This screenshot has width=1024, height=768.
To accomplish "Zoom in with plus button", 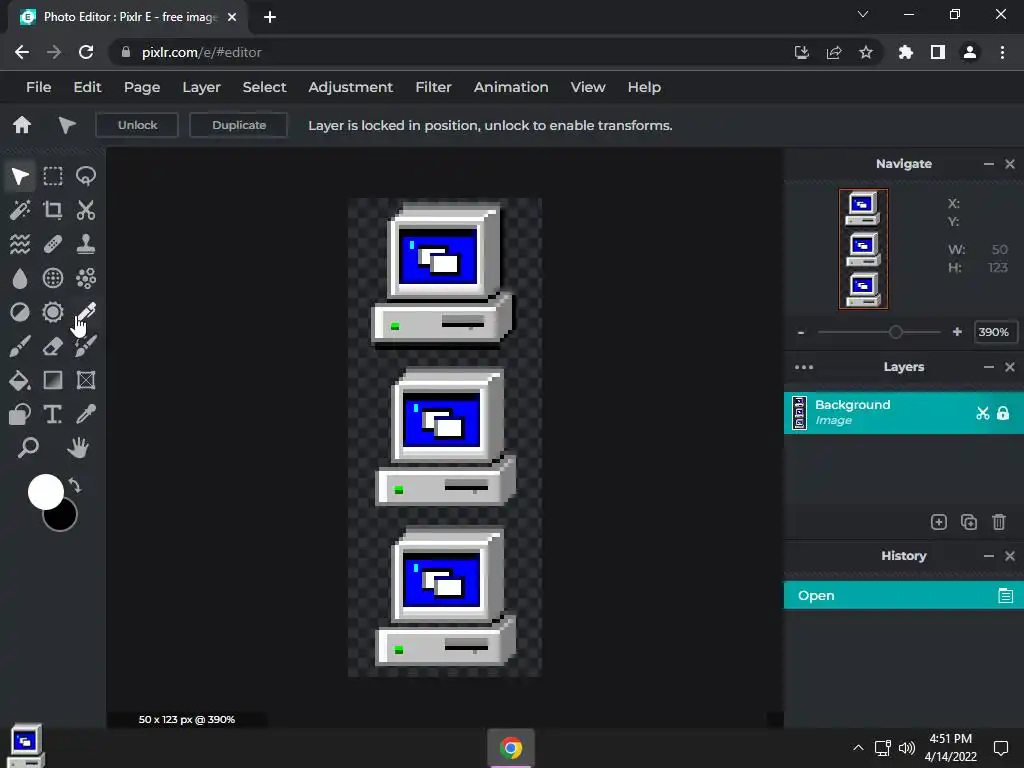I will (957, 332).
